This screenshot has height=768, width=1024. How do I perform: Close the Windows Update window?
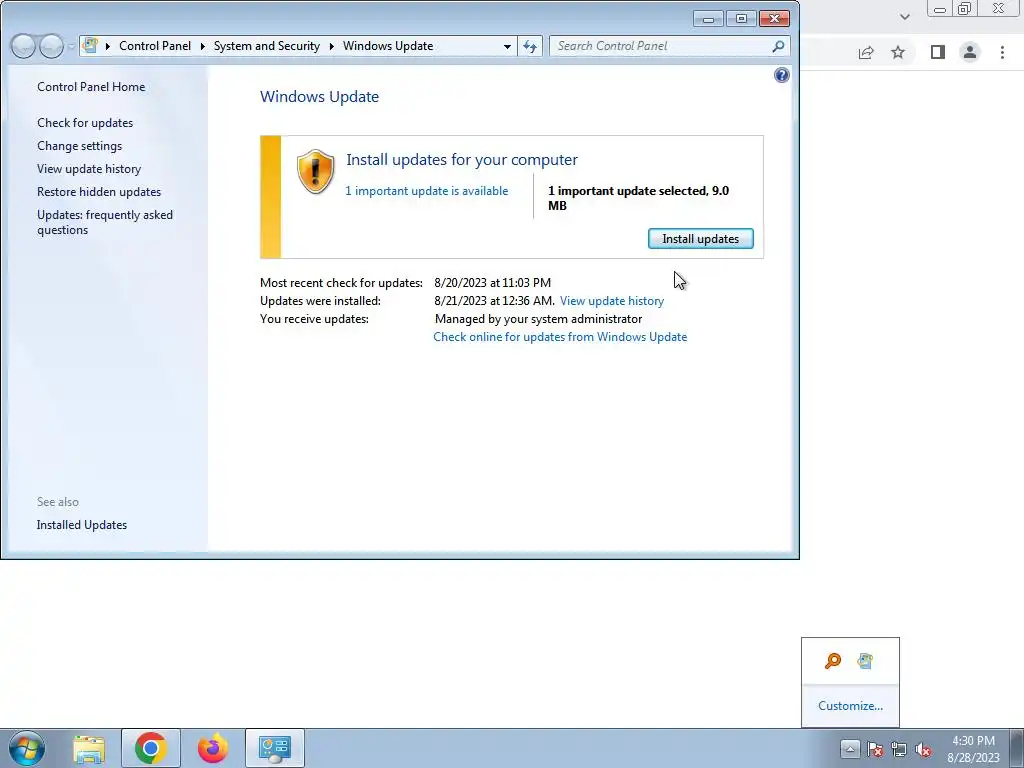(x=775, y=19)
